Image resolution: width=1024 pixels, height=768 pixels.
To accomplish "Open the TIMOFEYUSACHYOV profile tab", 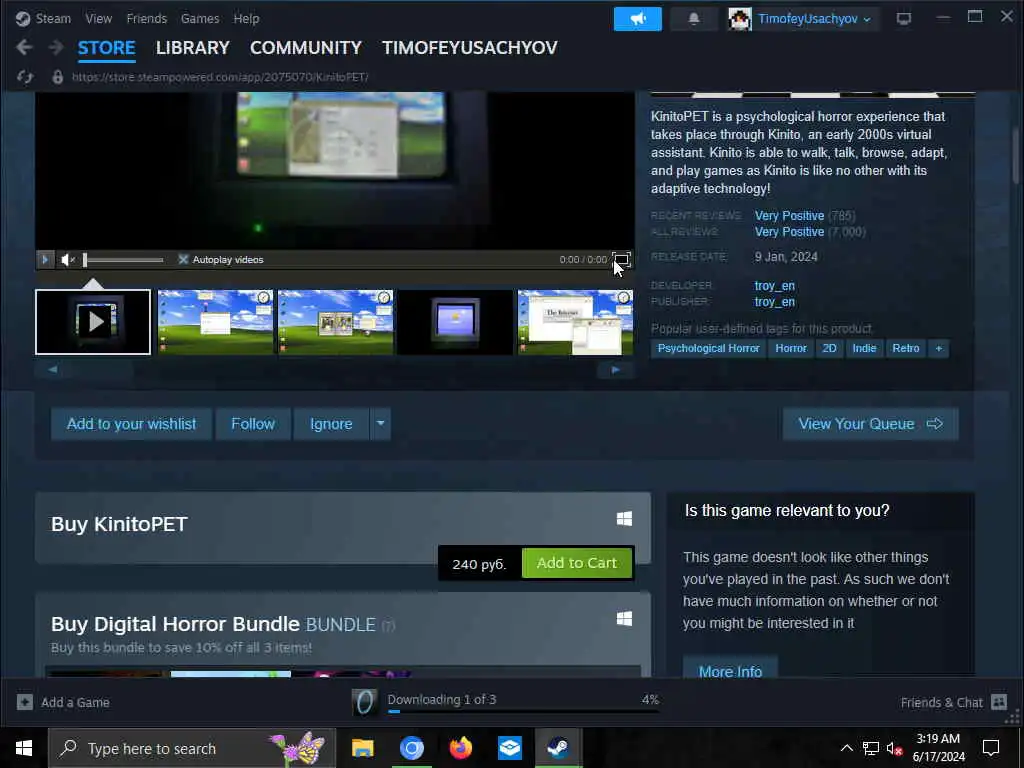I will pos(470,48).
